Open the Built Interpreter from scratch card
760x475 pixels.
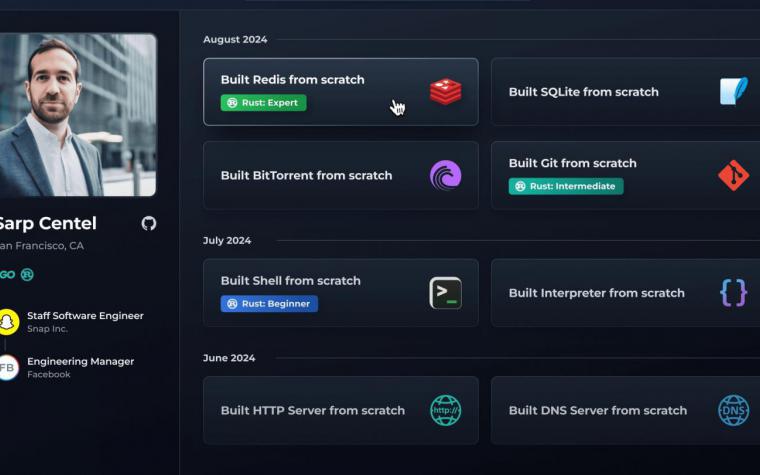tap(625, 293)
